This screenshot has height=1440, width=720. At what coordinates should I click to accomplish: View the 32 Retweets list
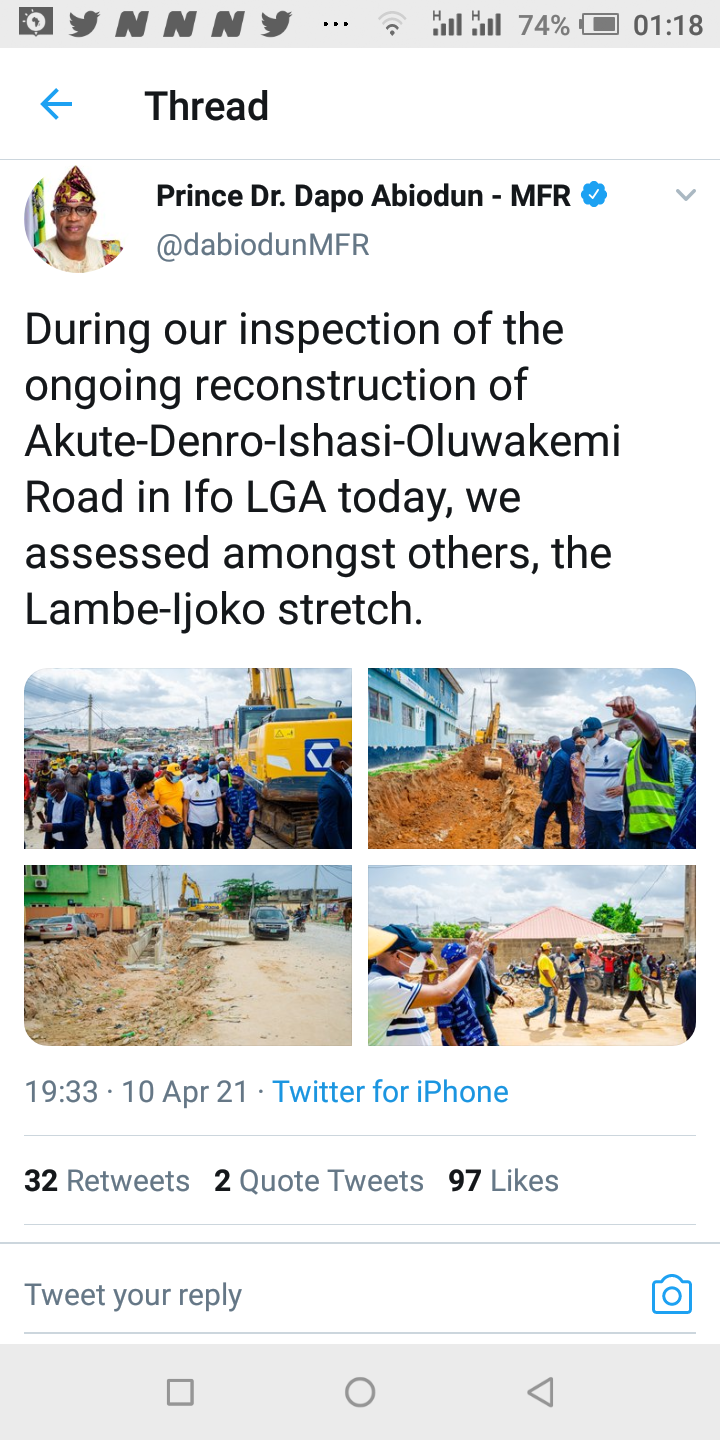[x=107, y=1181]
